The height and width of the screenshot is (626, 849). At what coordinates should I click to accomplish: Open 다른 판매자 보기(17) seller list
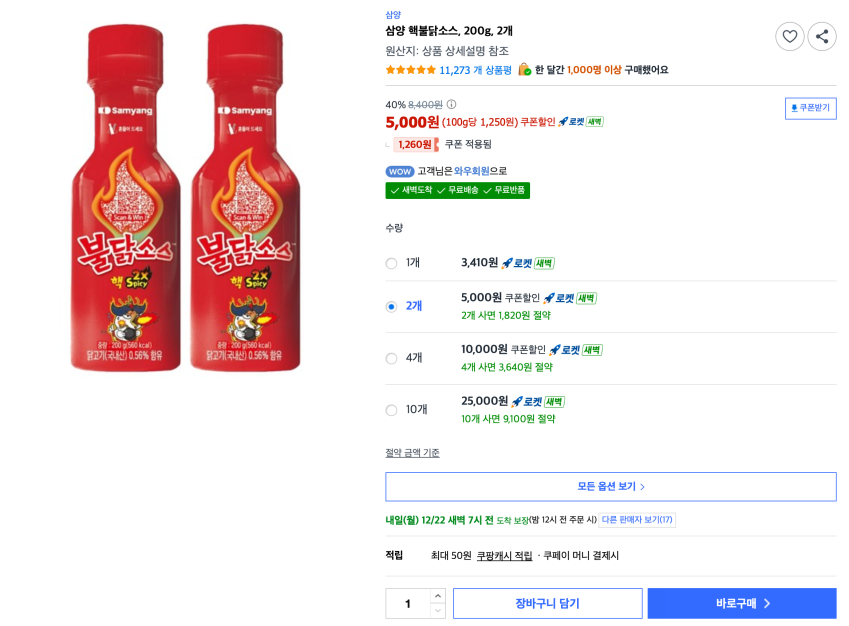click(x=637, y=520)
